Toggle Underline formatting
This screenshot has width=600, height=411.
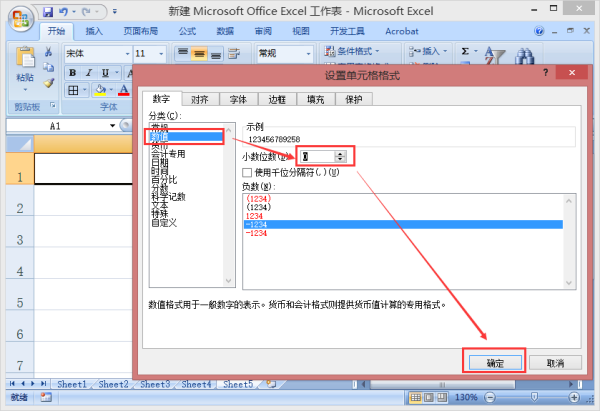105,73
